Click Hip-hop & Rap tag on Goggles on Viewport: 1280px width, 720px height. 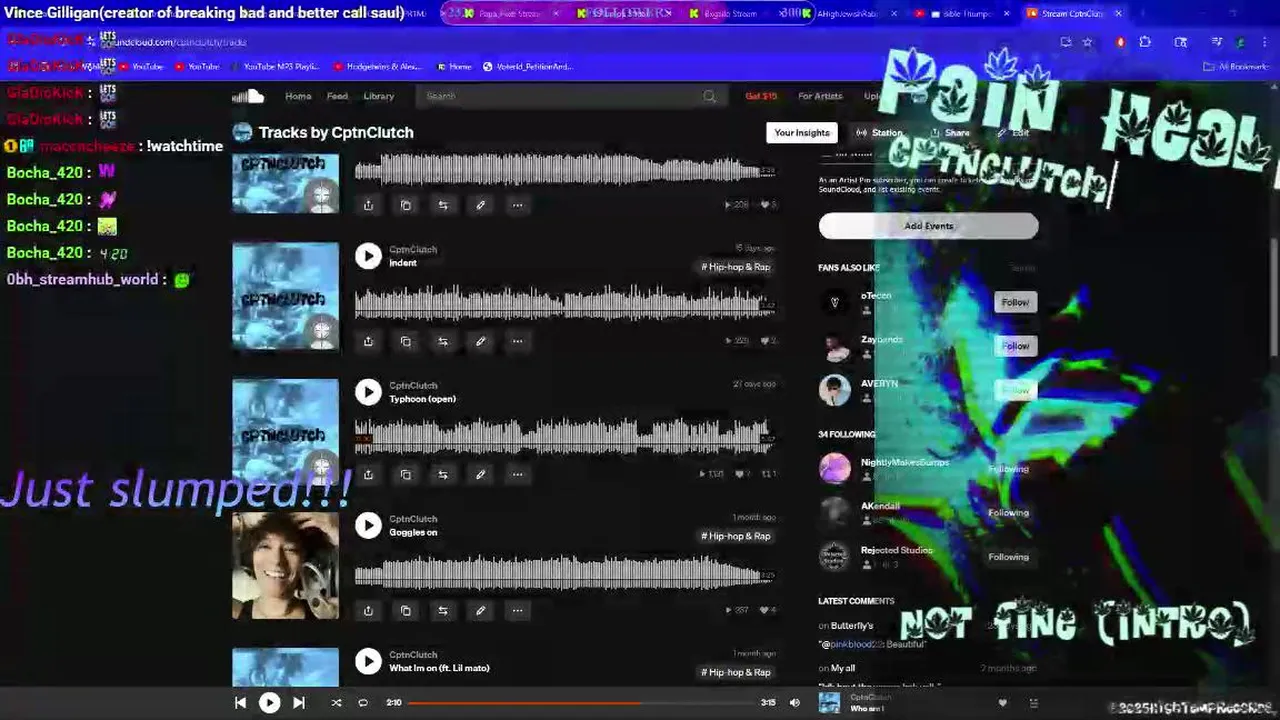pos(735,536)
